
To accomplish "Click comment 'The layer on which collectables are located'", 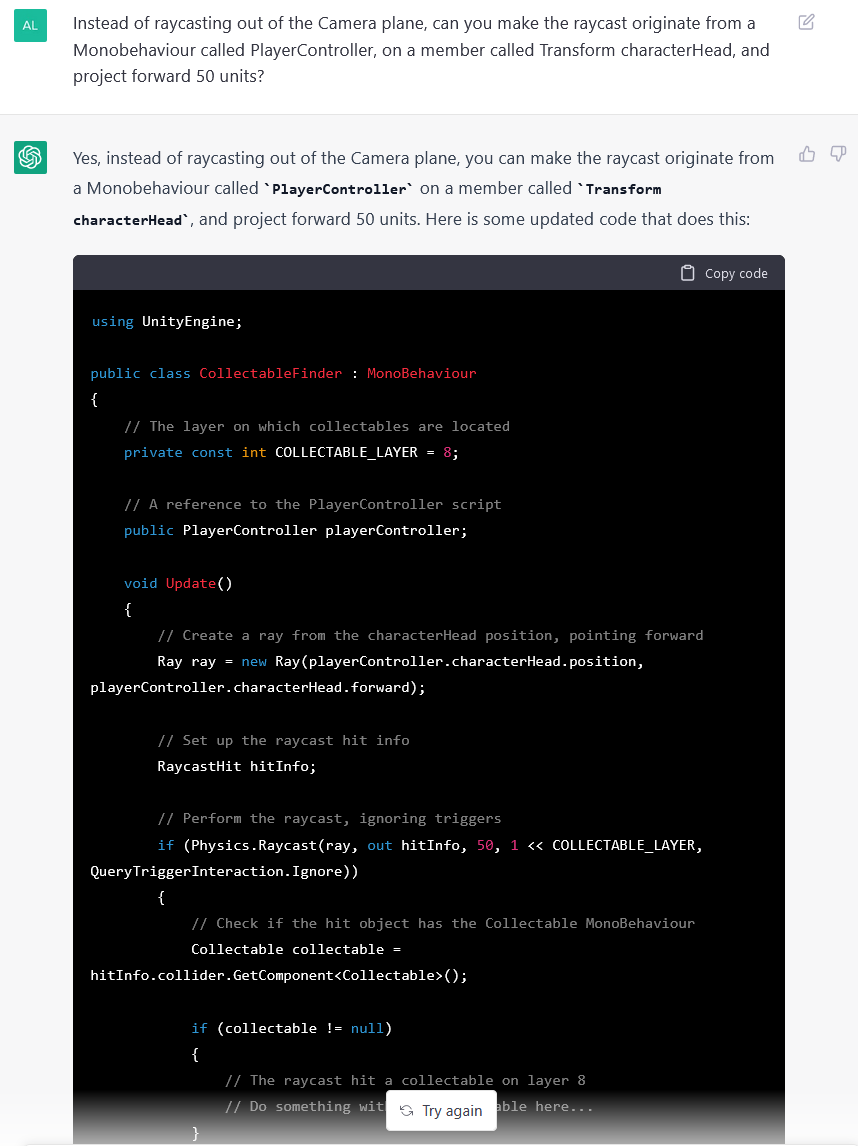I will pos(317,426).
